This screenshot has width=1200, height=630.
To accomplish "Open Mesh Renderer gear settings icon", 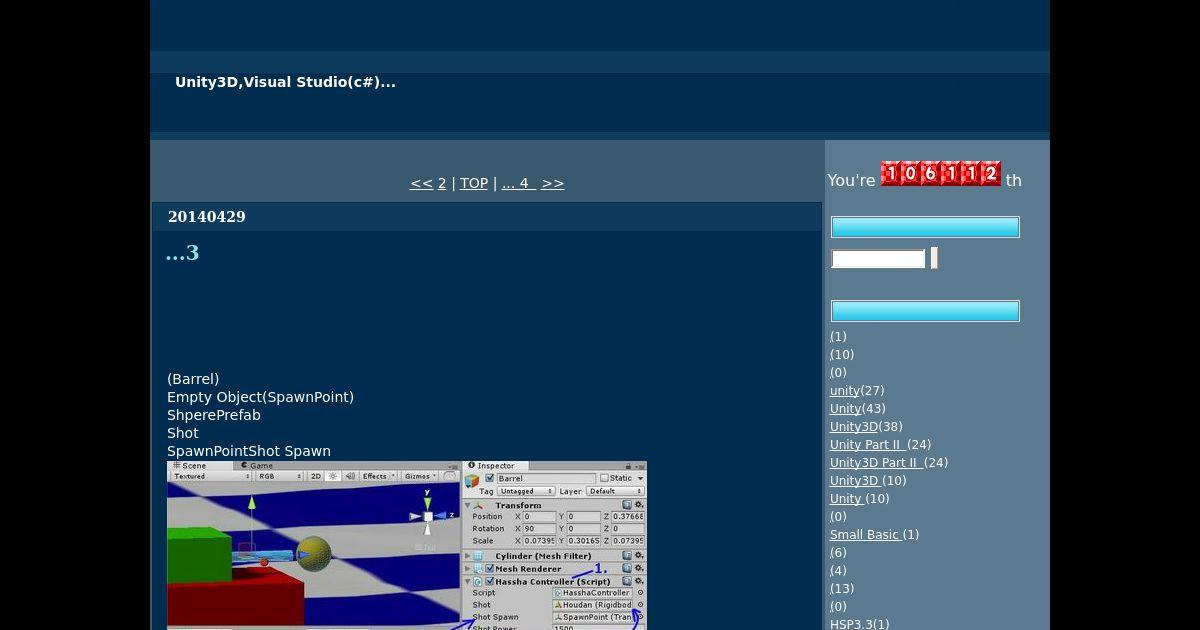I will click(640, 568).
